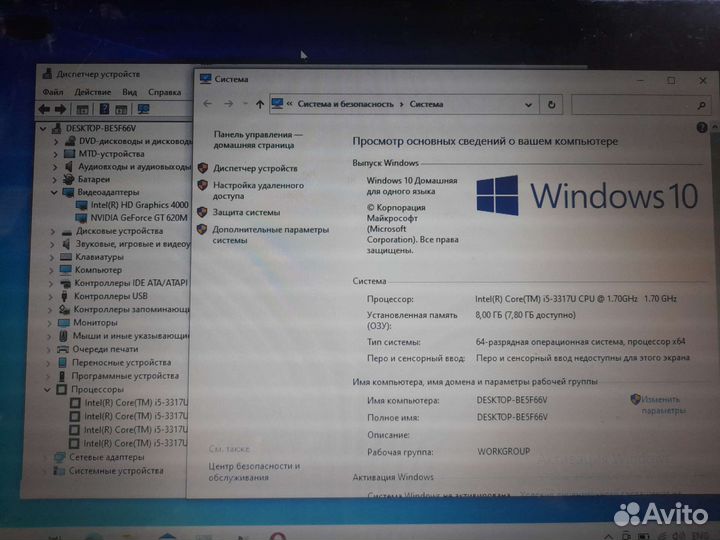Click the Forward arrow in Система window
Viewport: 720px width, 540px height.
[228, 104]
